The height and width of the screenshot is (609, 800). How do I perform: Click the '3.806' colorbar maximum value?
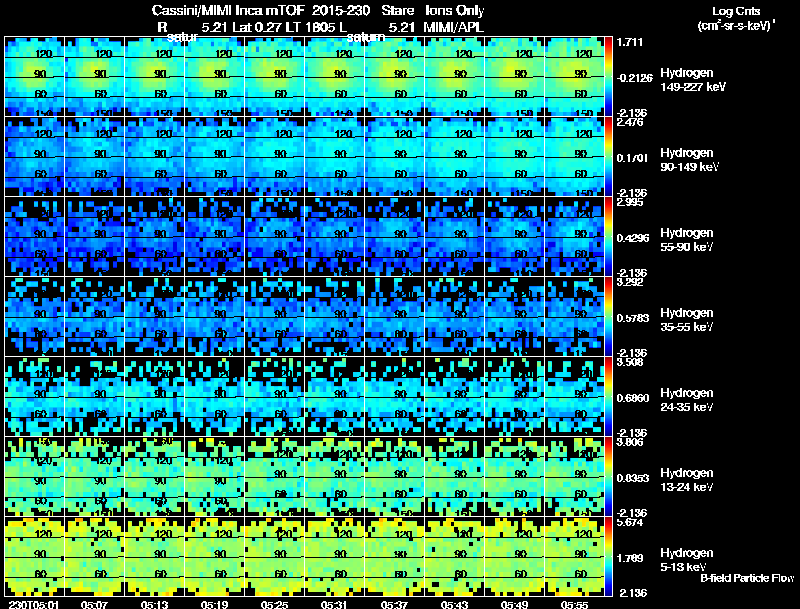(630, 442)
